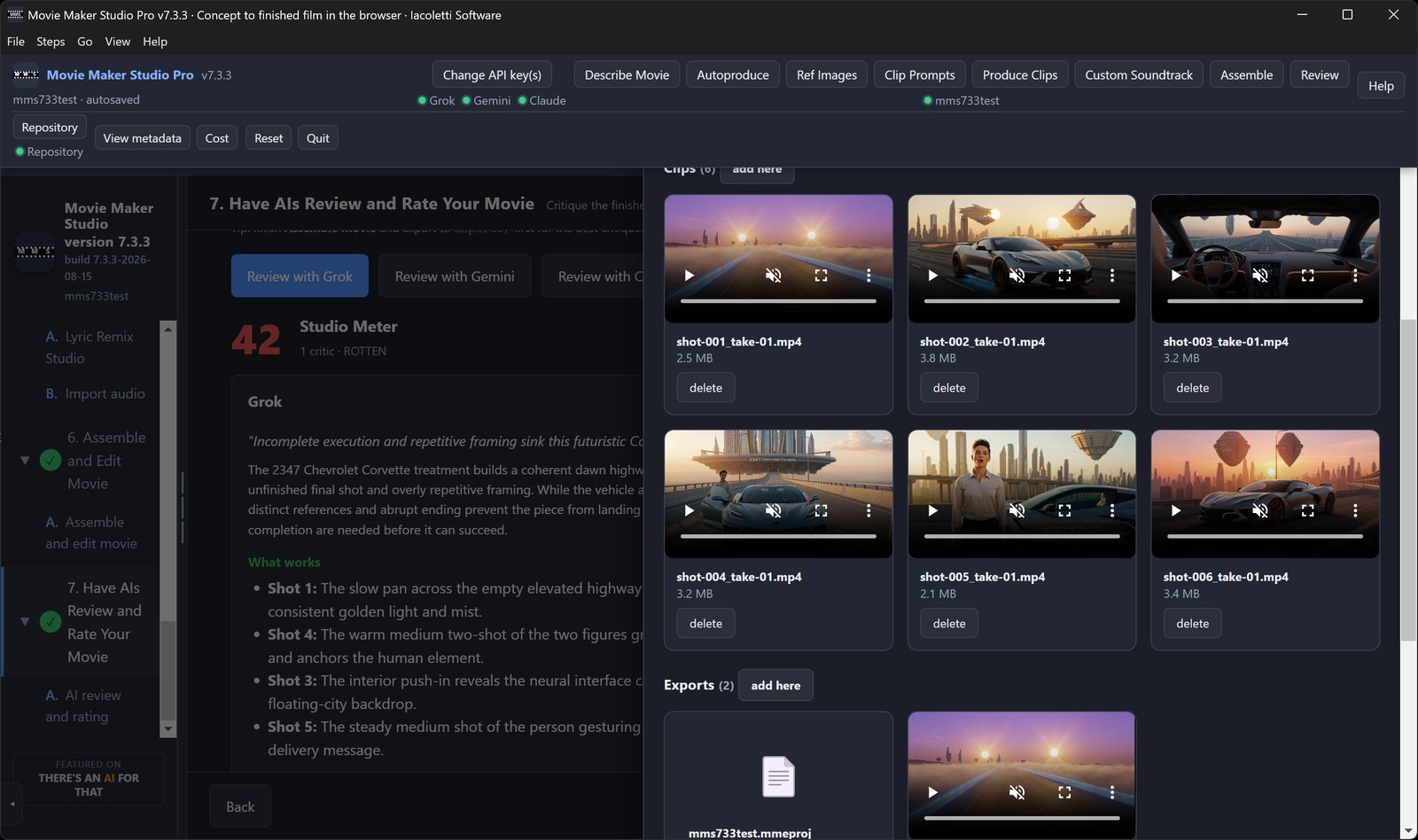Open more options on shot-002_take-01.mp4
This screenshot has width=1418, height=840.
[1112, 276]
